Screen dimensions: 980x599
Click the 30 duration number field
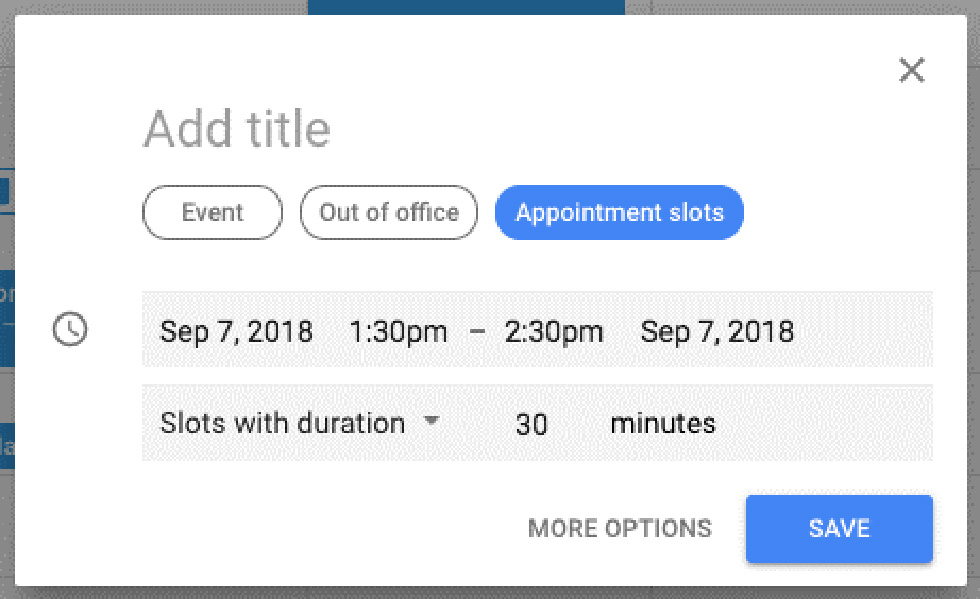point(531,424)
